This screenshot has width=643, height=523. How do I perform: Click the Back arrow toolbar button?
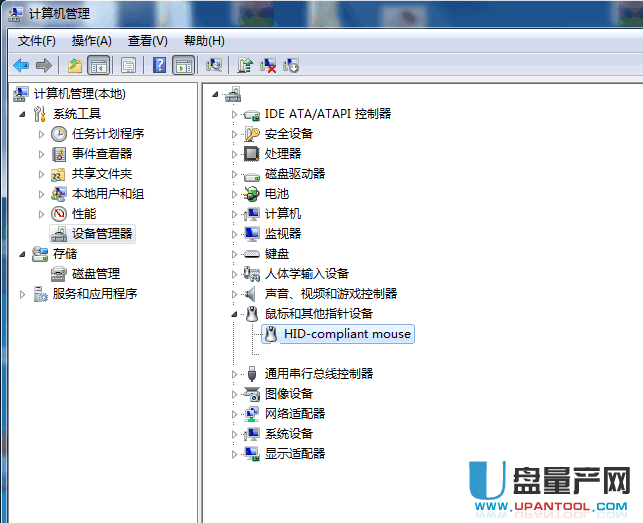point(21,65)
